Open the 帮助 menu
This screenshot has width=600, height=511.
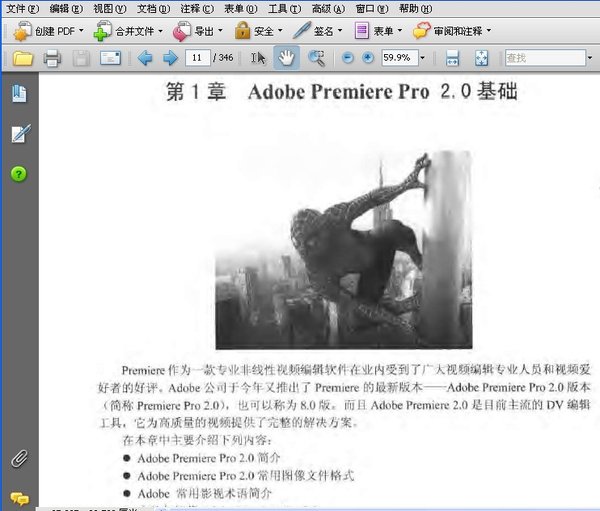tap(416, 8)
